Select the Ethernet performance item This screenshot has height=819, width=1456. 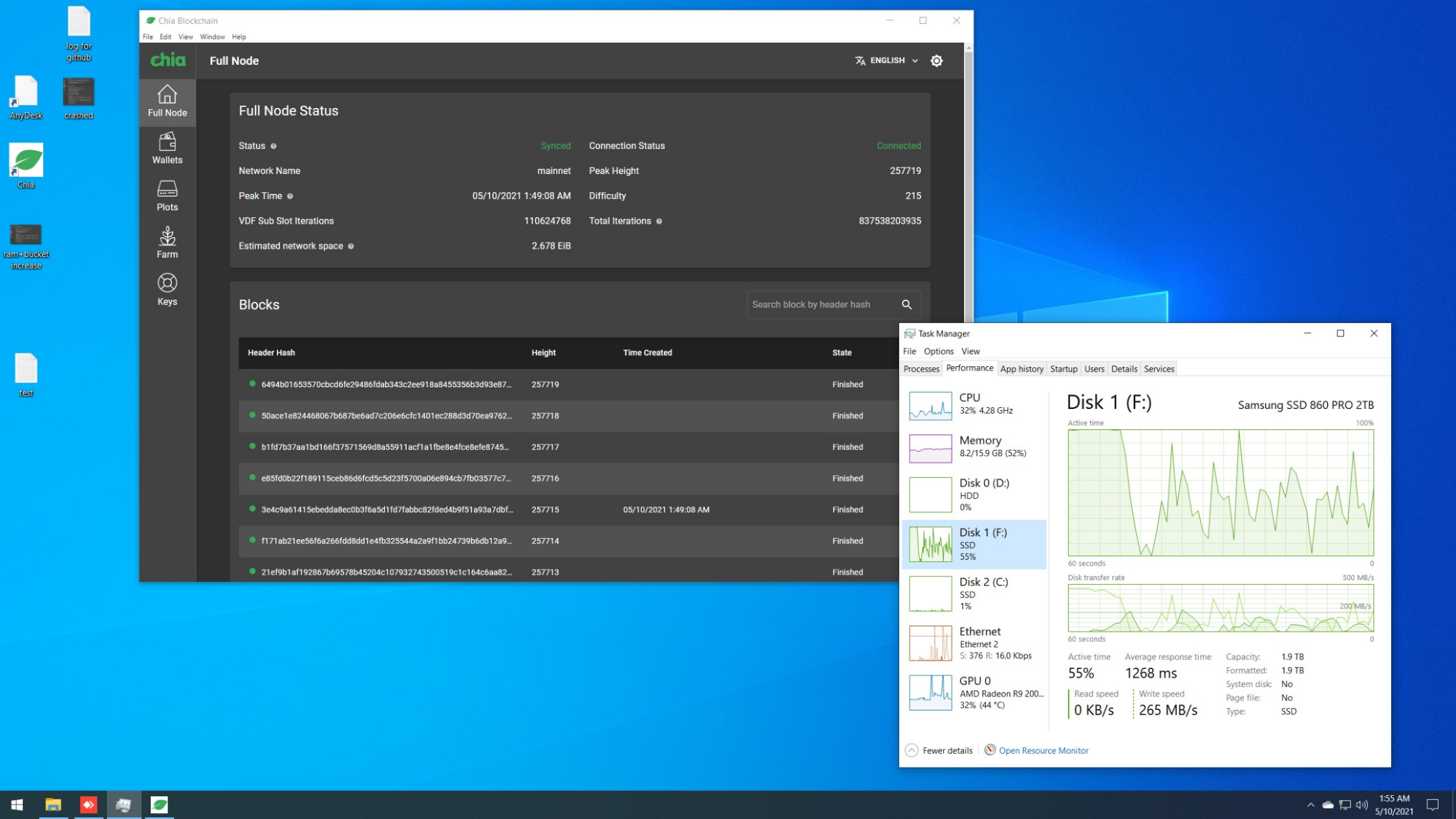975,643
